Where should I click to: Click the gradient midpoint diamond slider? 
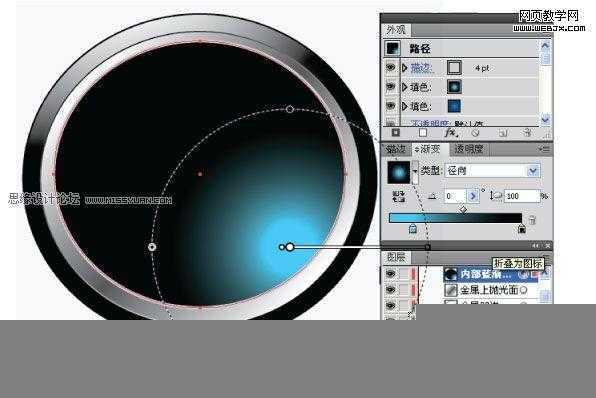(x=463, y=209)
